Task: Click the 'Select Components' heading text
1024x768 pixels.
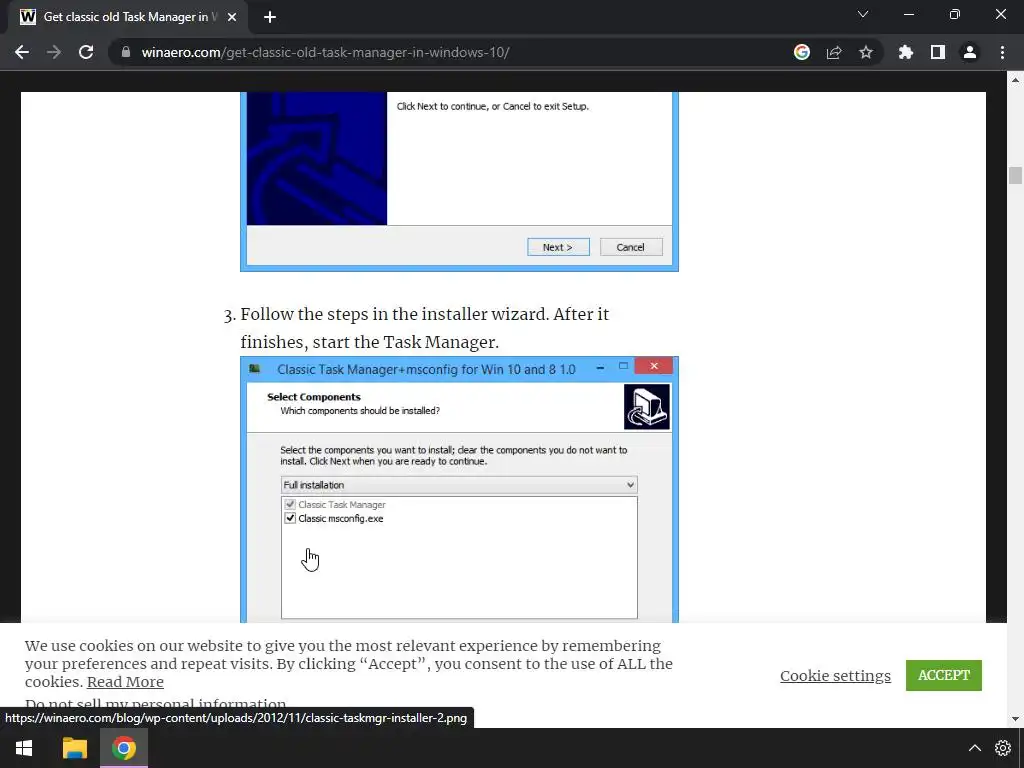Action: tap(313, 397)
